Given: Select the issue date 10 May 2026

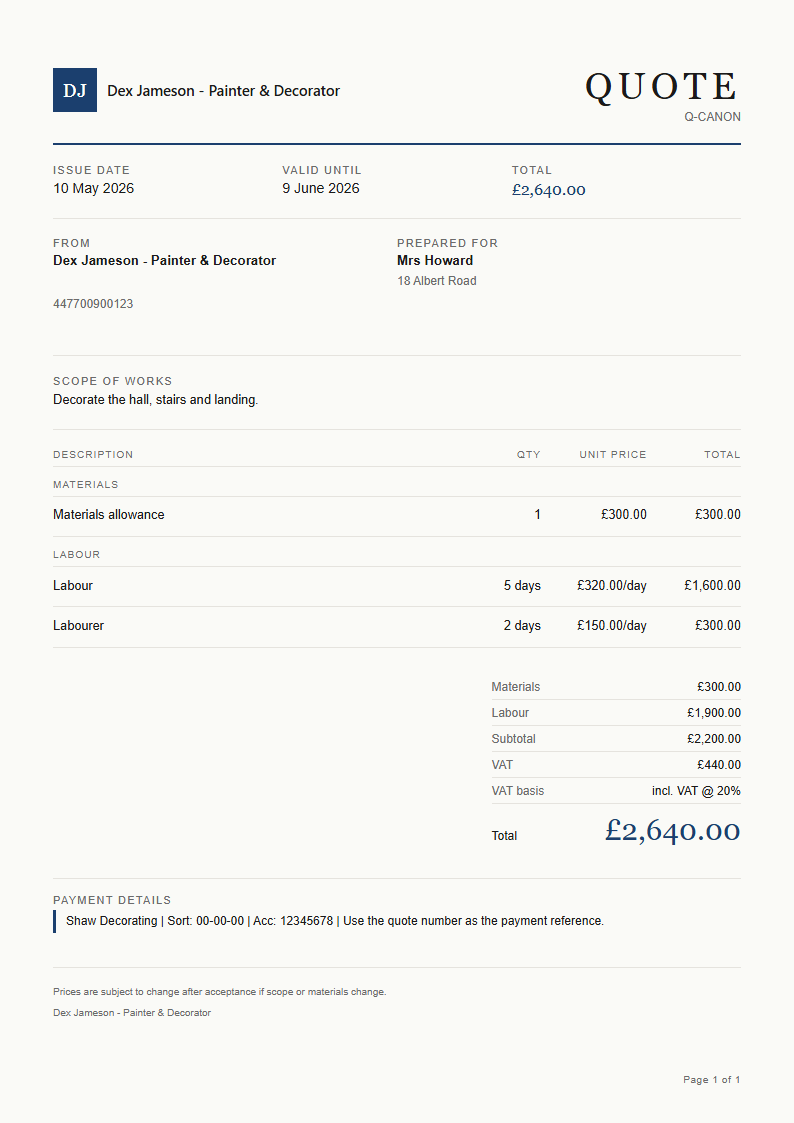Looking at the screenshot, I should pyautogui.click(x=93, y=188).
